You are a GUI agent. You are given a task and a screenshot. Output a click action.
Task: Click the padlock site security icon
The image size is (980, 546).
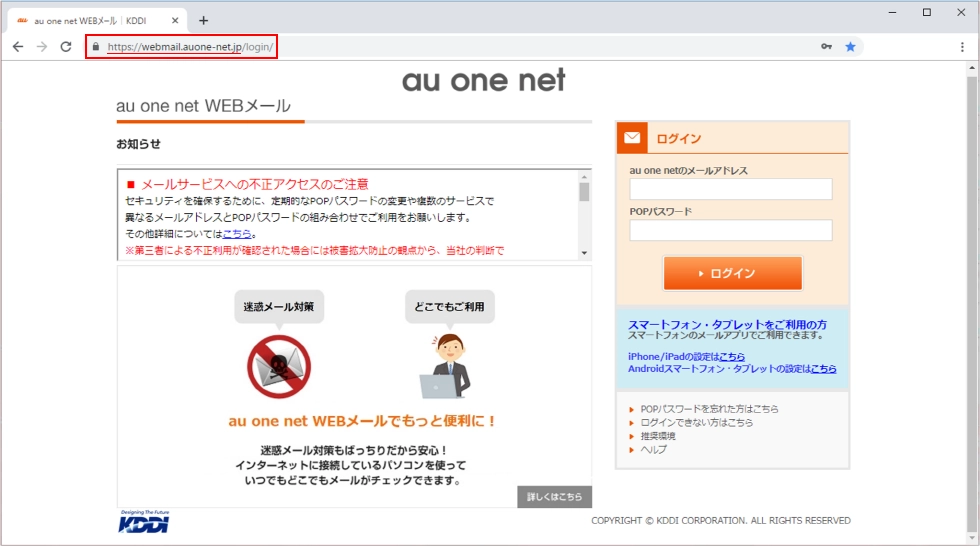96,47
